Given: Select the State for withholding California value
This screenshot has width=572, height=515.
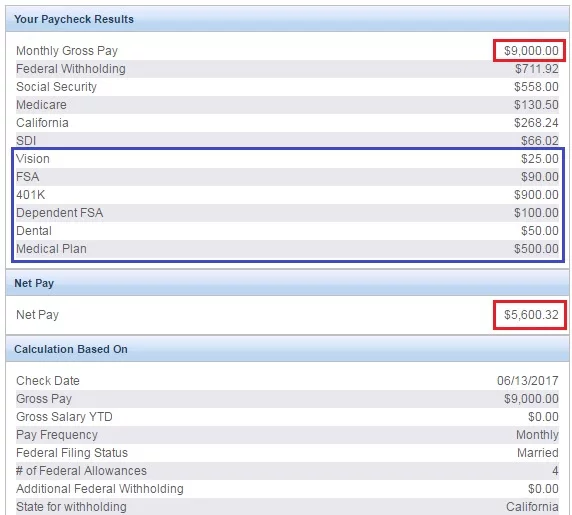Looking at the screenshot, I should click(532, 507).
